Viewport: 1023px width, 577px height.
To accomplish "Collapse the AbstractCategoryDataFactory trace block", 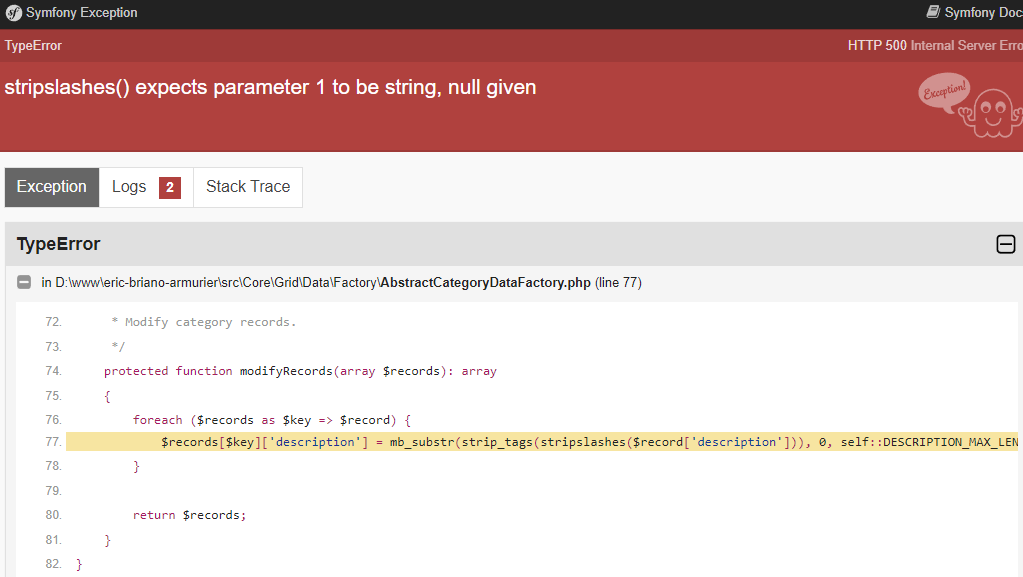I will point(23,282).
